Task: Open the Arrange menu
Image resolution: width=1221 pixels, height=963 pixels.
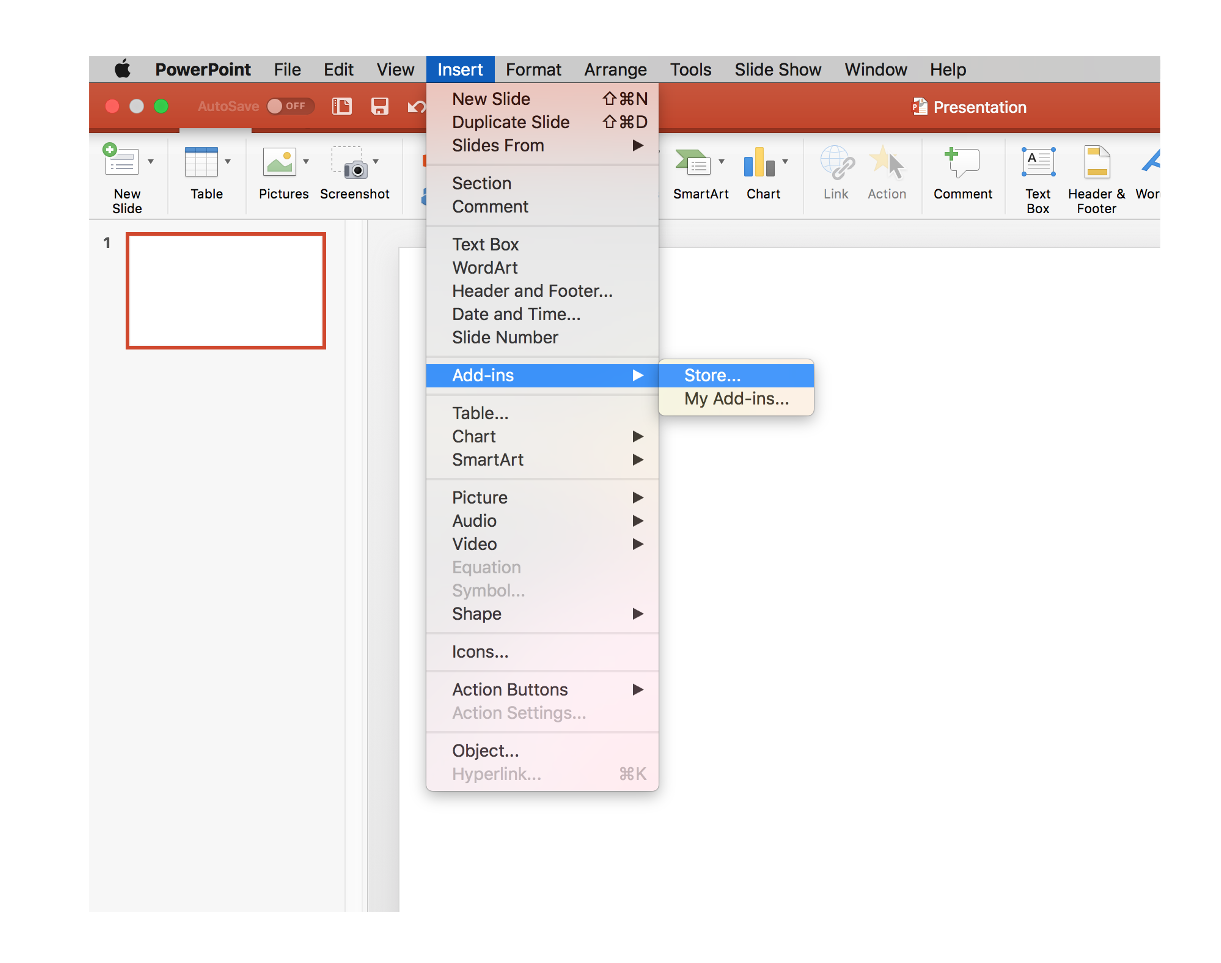Action: [615, 69]
